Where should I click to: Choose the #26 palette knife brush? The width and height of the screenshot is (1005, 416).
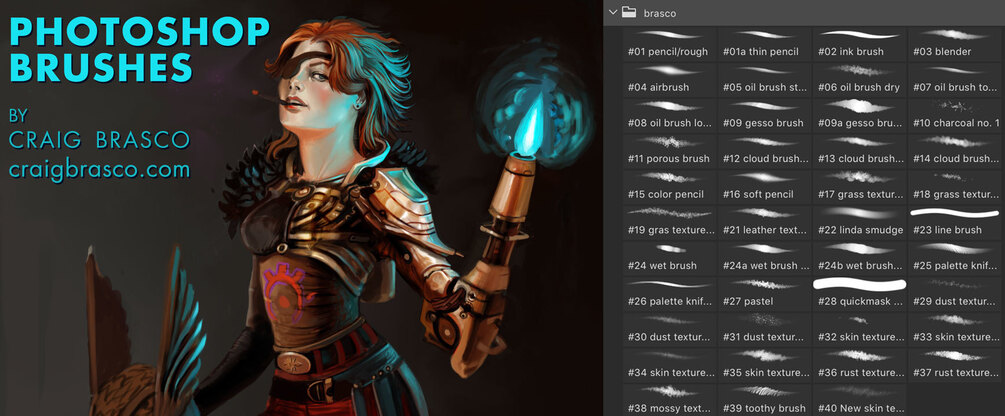670,294
